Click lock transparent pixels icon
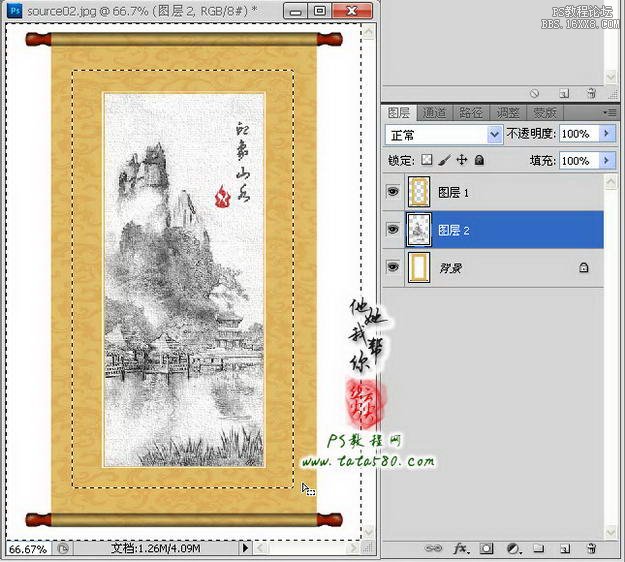 pyautogui.click(x=426, y=160)
